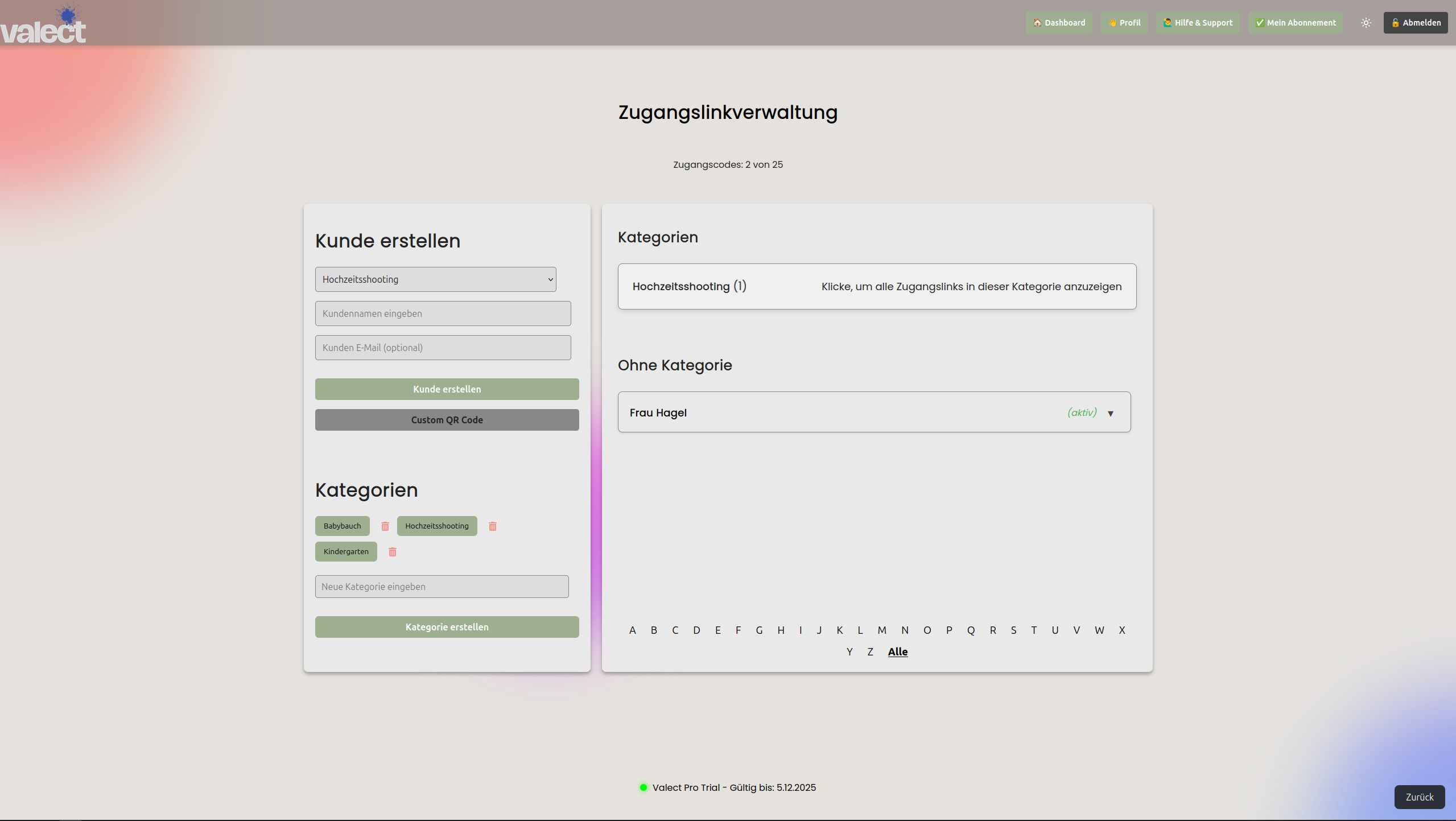Viewport: 1456px width, 821px height.
Task: Click the Kunde erstellen button
Action: [x=447, y=389]
